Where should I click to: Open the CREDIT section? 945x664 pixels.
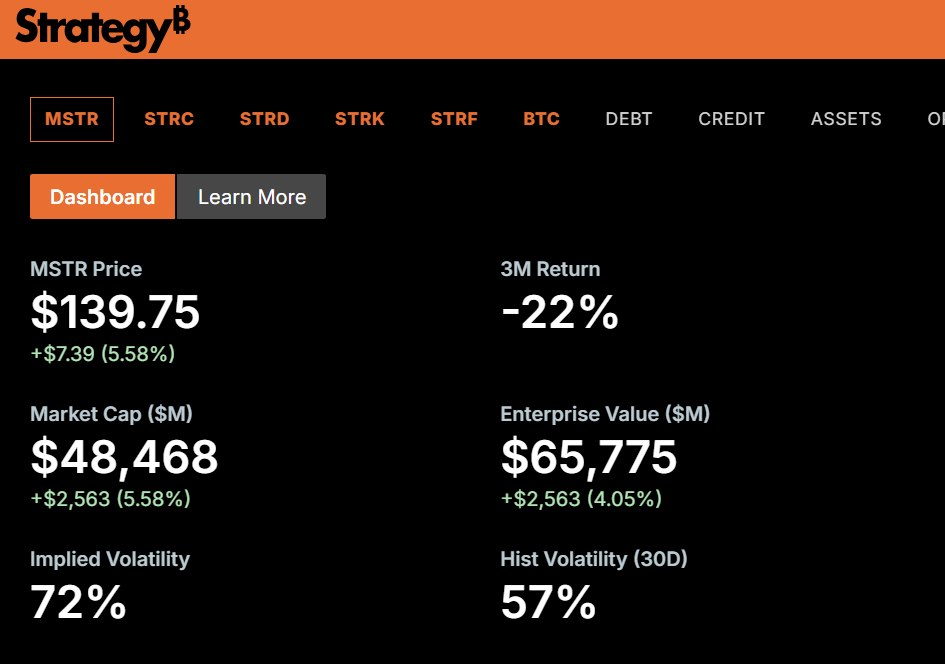[x=731, y=119]
